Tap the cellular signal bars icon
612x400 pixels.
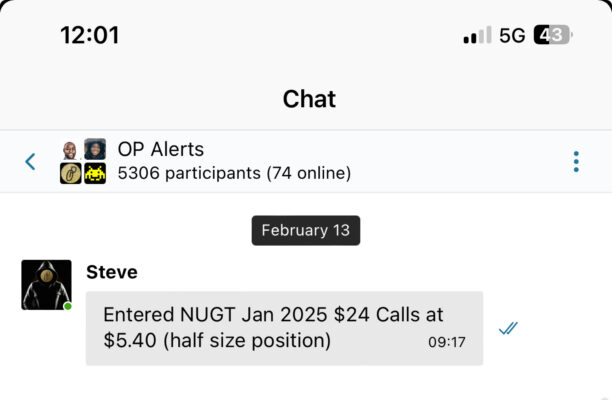point(477,36)
